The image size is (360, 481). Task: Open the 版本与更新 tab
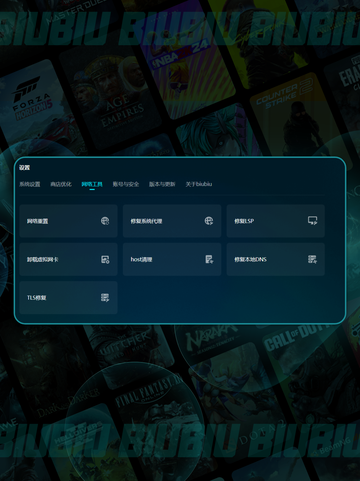(162, 184)
